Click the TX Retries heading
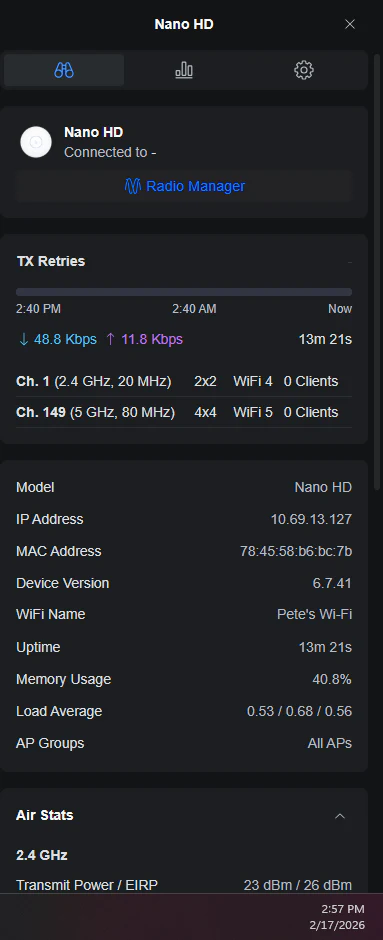The image size is (383, 940). [x=50, y=261]
